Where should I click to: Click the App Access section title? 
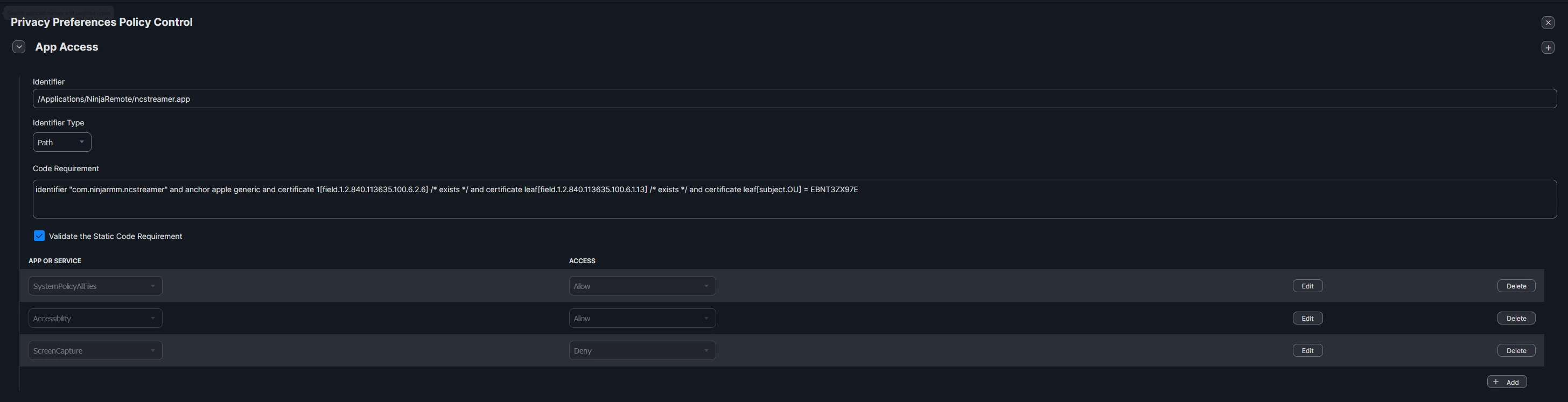66,47
